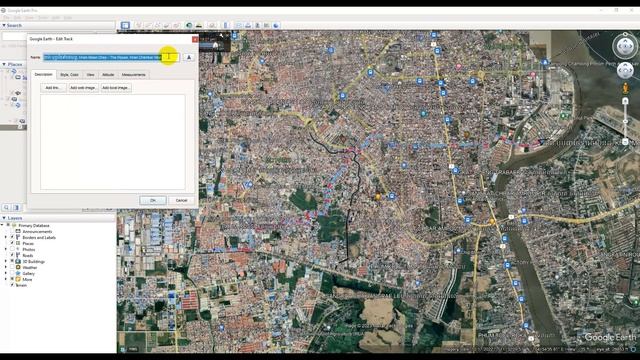Collapse the Primary Database tree node

pos(2,225)
